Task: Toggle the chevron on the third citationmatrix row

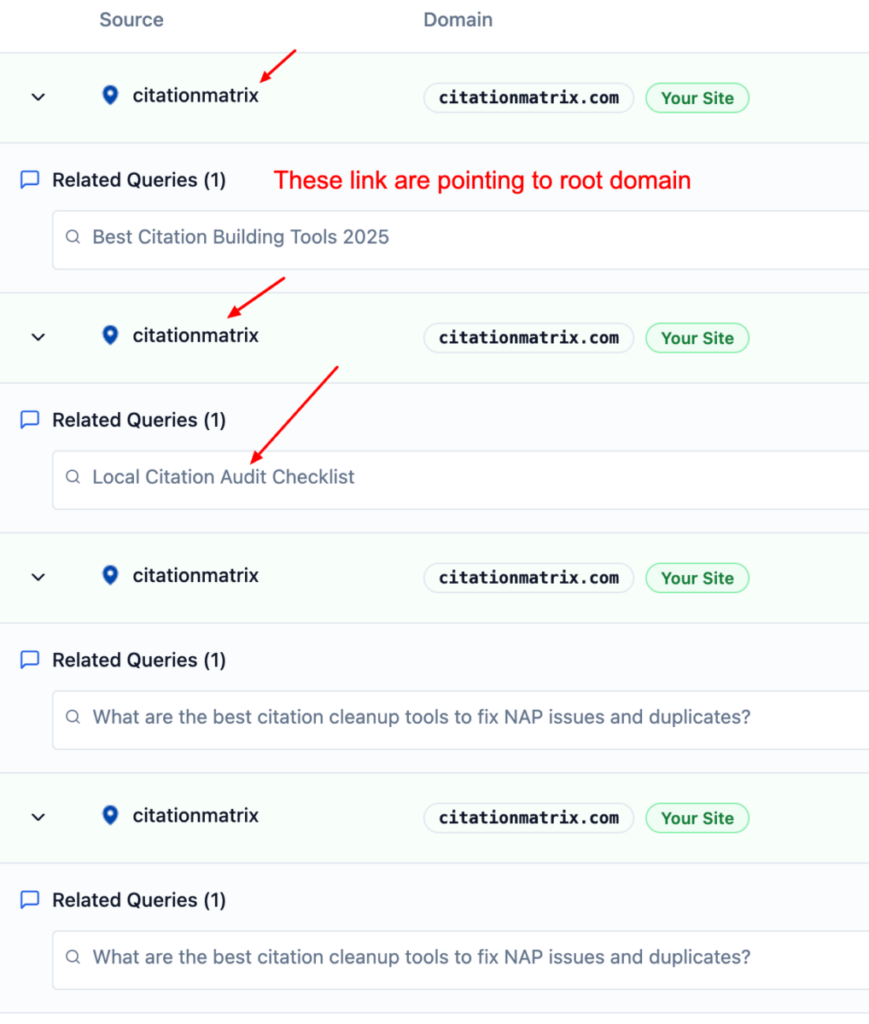Action: (38, 577)
